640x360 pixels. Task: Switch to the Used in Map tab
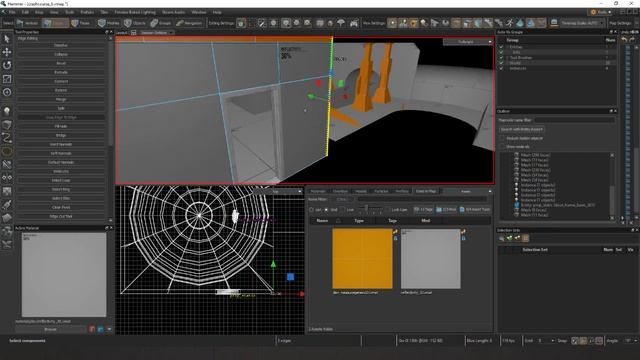(x=426, y=191)
